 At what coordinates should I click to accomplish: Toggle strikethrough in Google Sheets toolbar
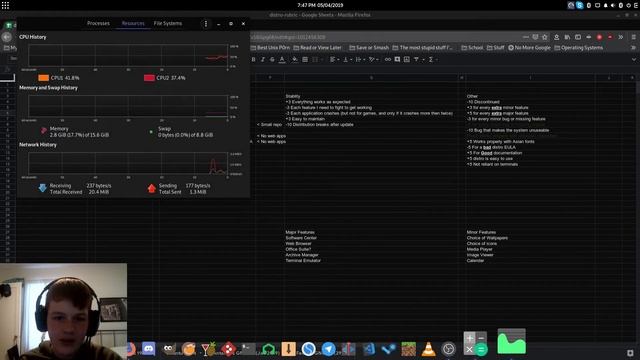[x=272, y=60]
